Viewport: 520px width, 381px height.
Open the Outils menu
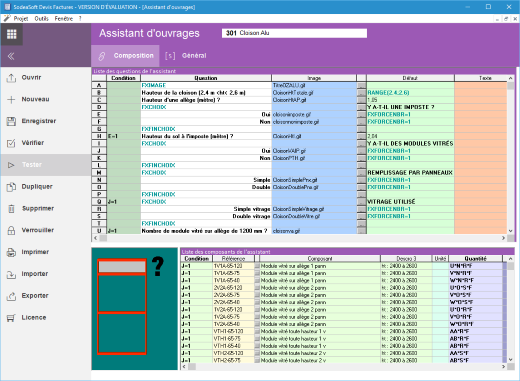point(42,19)
